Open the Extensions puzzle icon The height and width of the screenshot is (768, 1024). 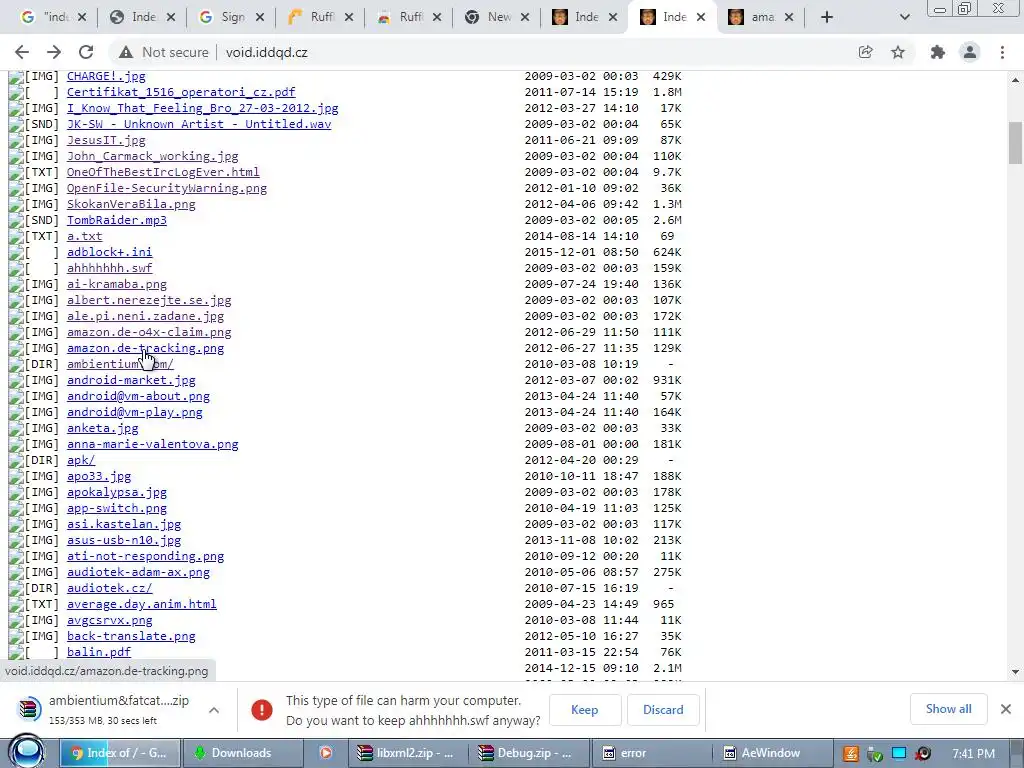click(x=938, y=52)
